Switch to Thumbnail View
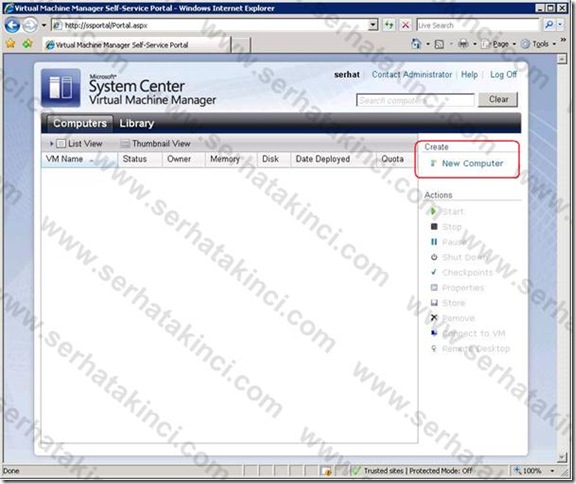576x484 pixels. [x=156, y=144]
